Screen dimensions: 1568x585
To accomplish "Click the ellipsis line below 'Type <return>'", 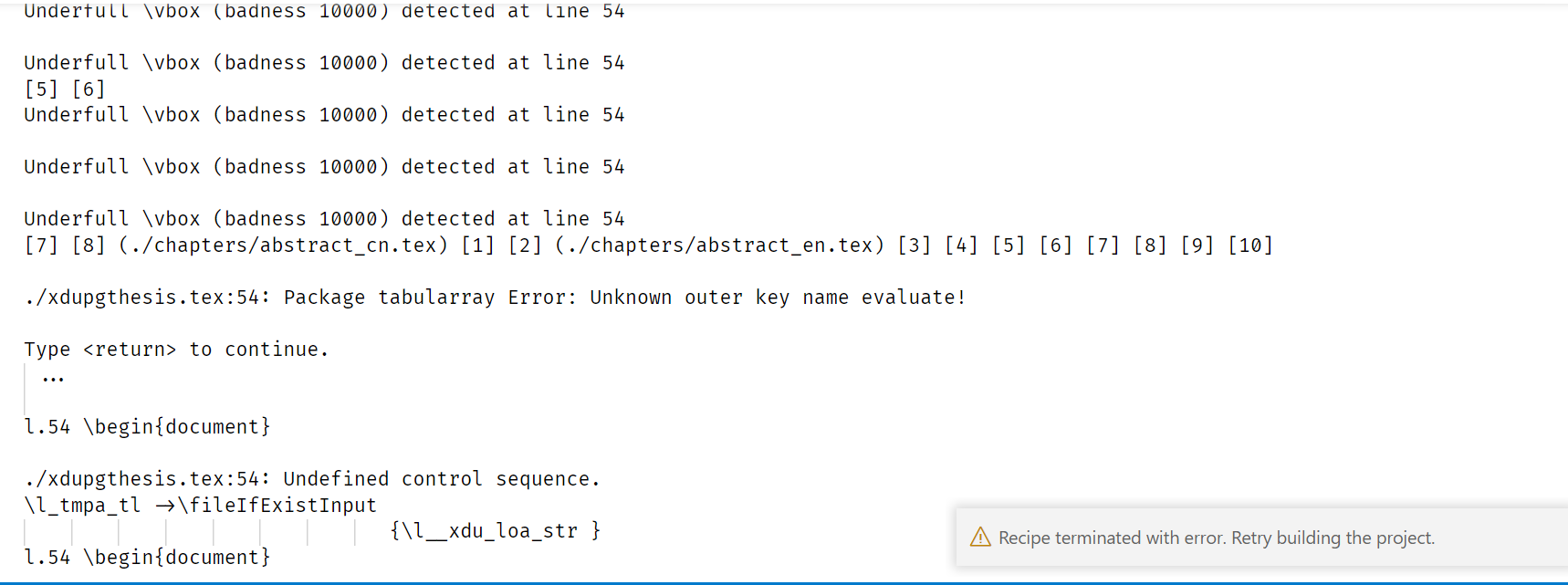I will [x=53, y=377].
